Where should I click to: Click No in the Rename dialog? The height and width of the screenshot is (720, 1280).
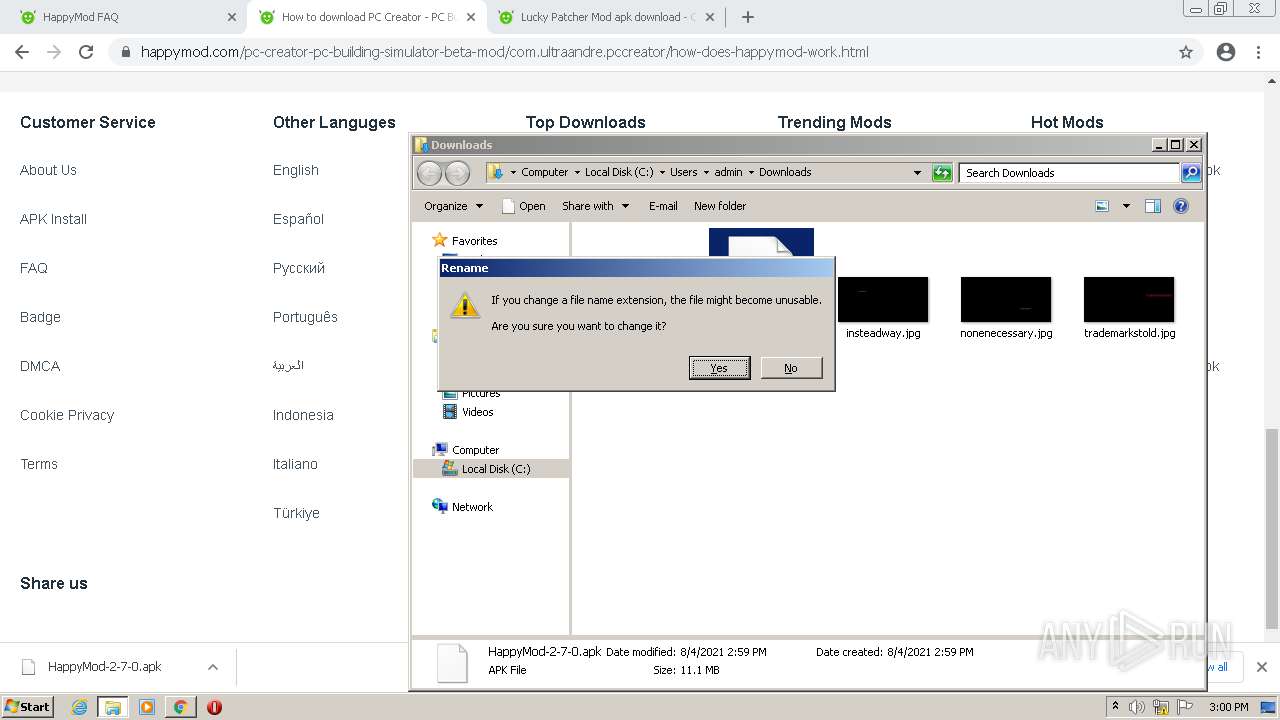pos(791,368)
